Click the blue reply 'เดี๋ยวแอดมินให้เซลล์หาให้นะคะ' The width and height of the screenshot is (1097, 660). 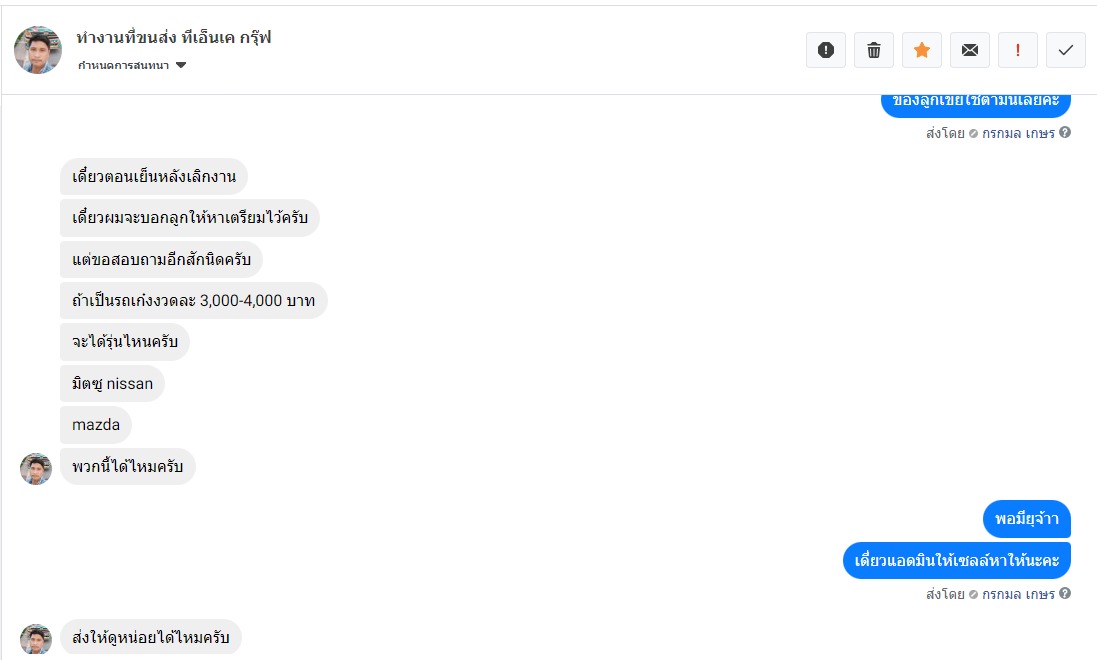point(957,560)
